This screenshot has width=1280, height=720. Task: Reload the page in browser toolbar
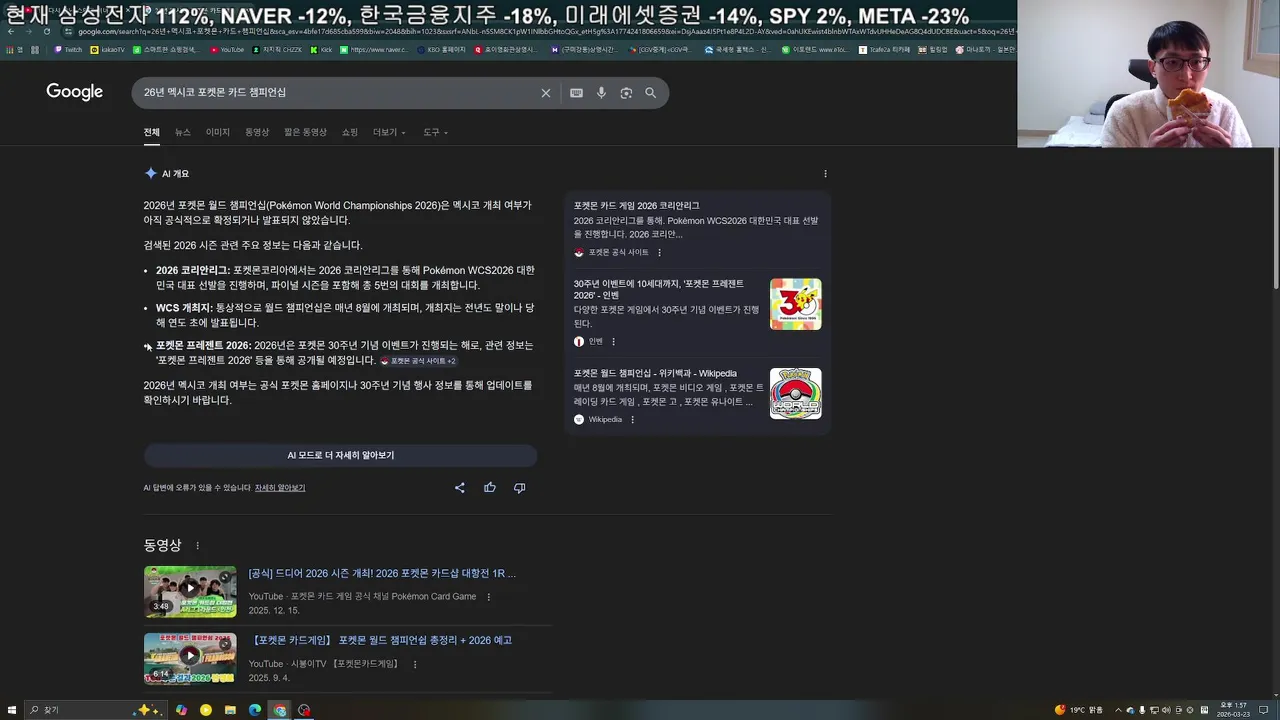[46, 31]
